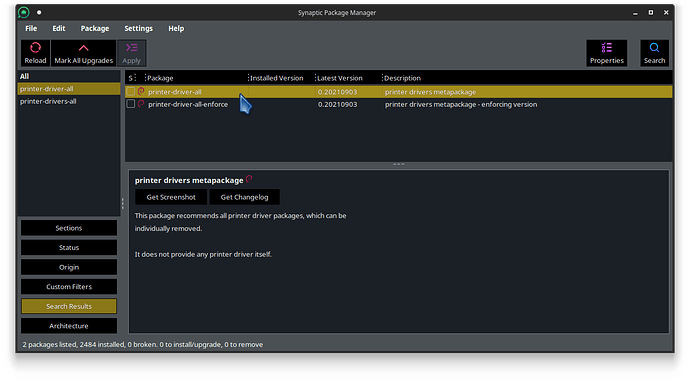Click Synaptic app icon in title bar
The image size is (690, 385).
click(x=24, y=12)
